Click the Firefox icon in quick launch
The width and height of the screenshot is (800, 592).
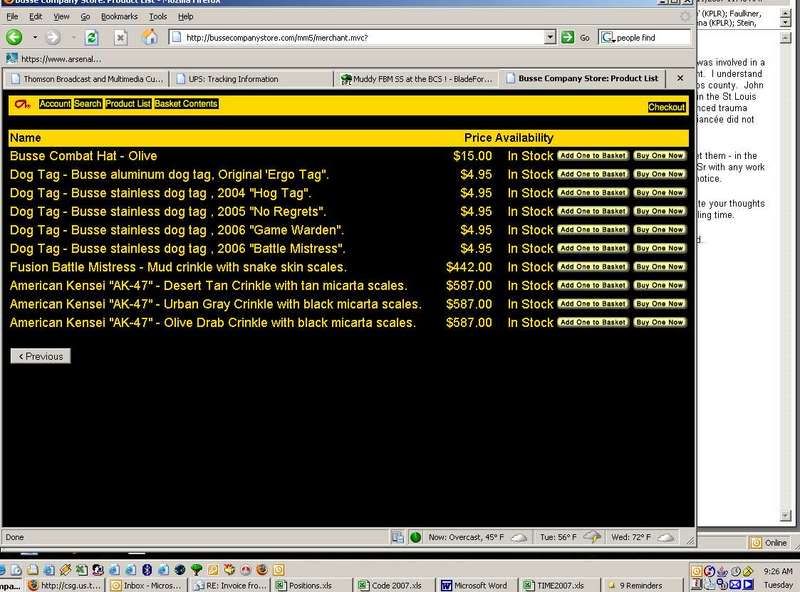point(262,570)
